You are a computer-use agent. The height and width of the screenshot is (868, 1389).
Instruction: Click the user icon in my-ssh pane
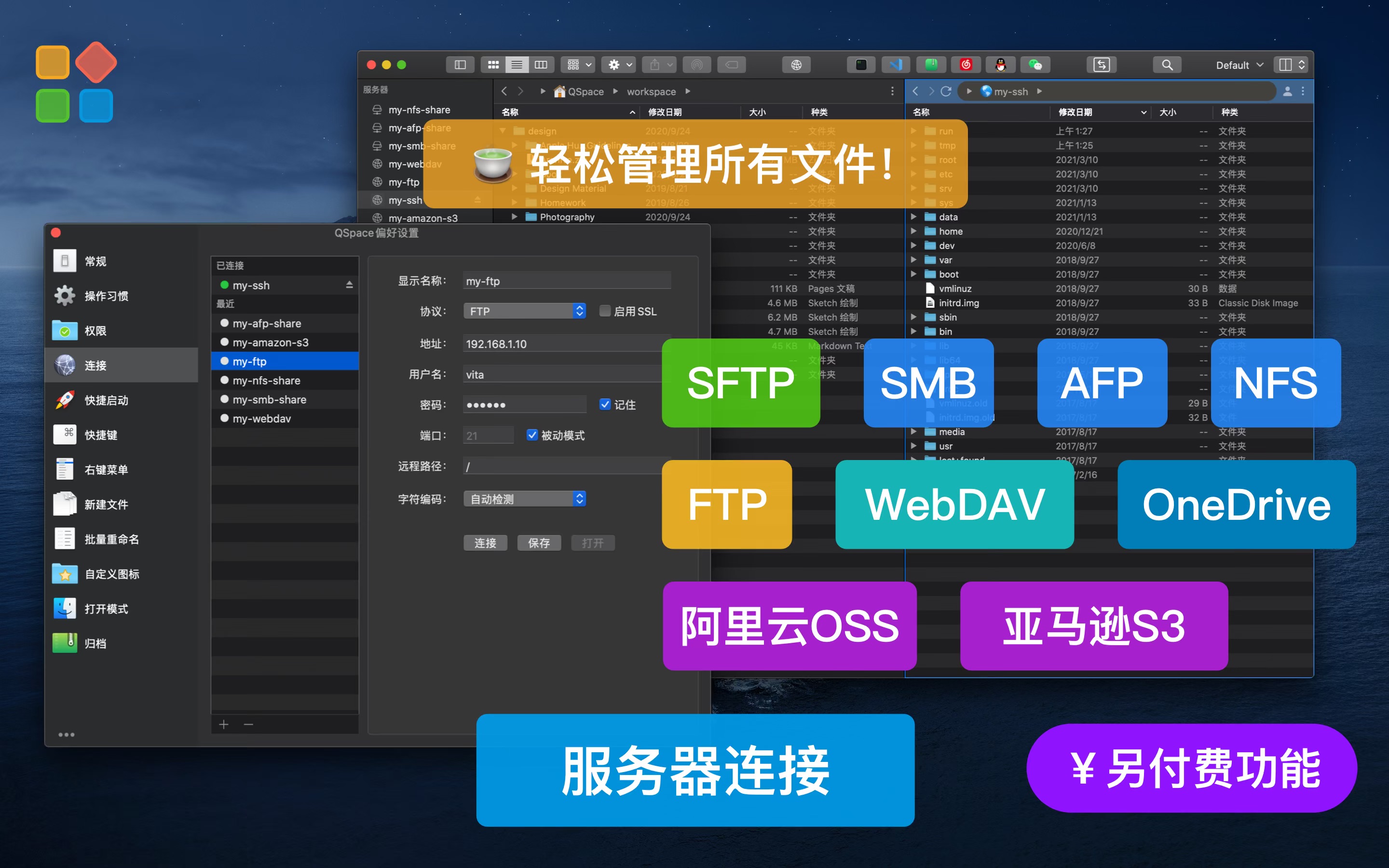[1287, 91]
